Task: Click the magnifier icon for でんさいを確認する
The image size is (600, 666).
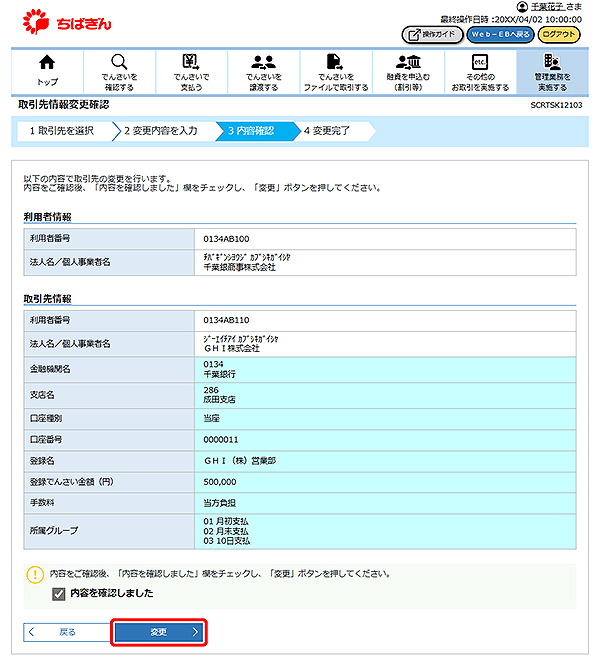Action: [119, 62]
